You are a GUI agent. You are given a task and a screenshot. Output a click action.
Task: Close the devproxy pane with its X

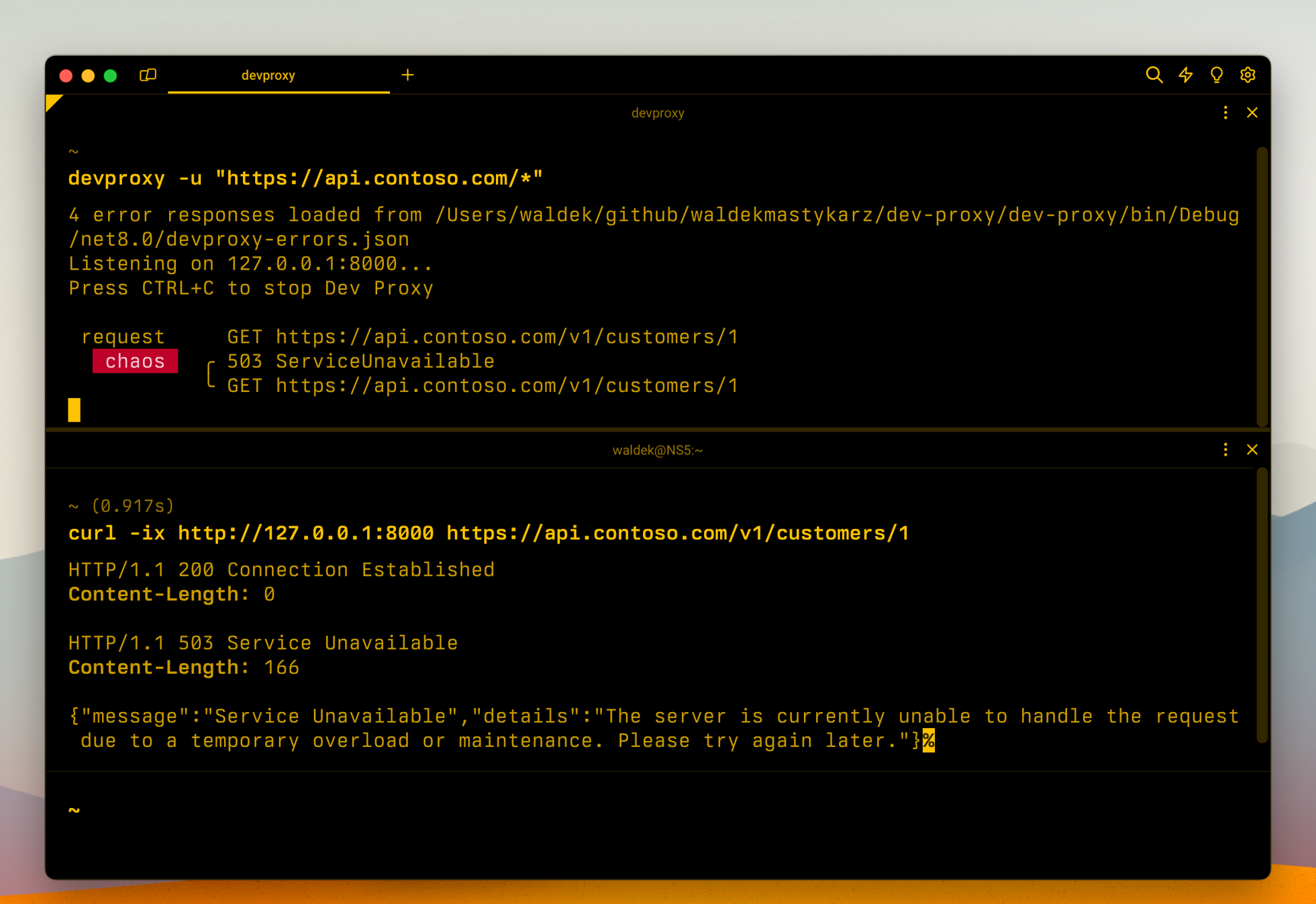tap(1252, 113)
